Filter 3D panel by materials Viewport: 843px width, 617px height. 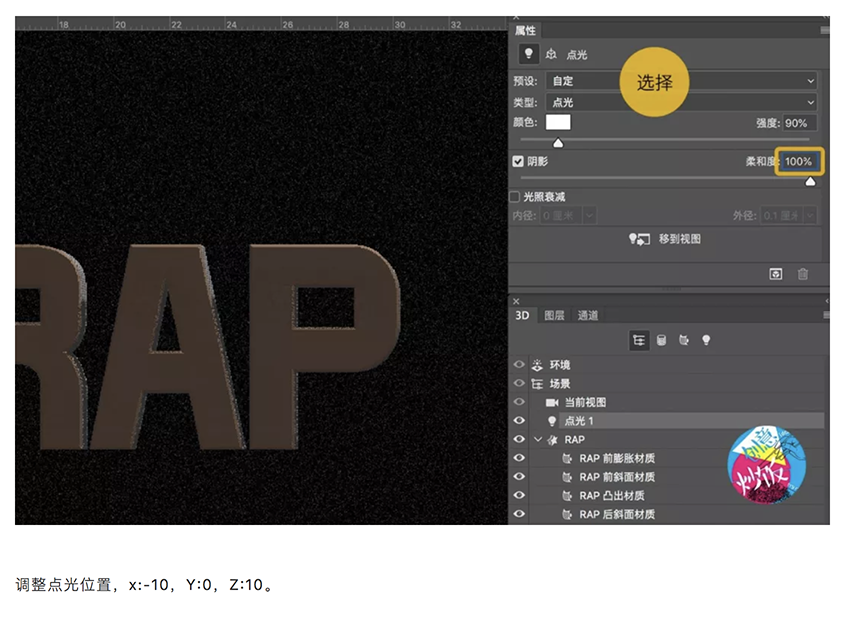684,340
